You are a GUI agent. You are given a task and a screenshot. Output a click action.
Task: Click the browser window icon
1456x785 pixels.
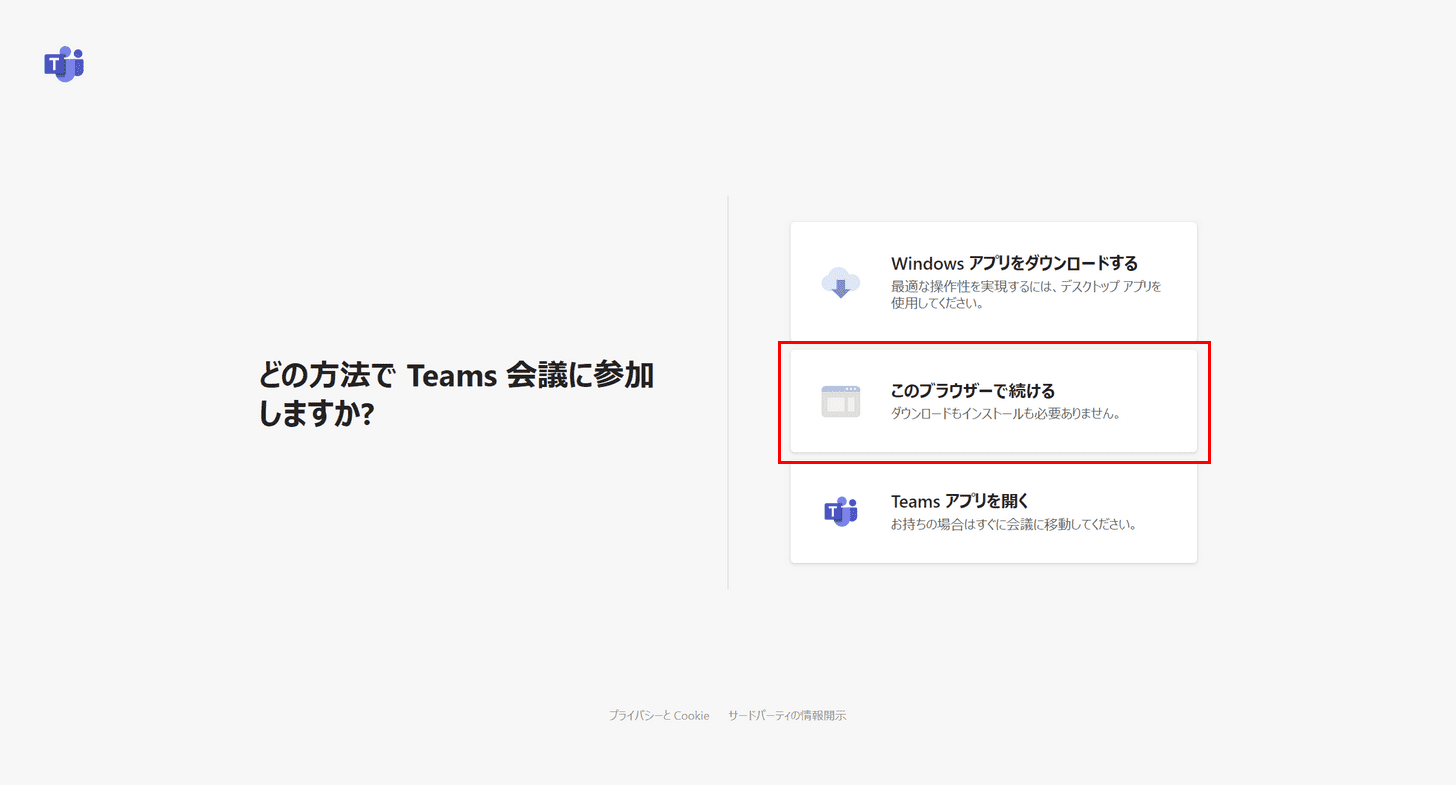pyautogui.click(x=840, y=401)
